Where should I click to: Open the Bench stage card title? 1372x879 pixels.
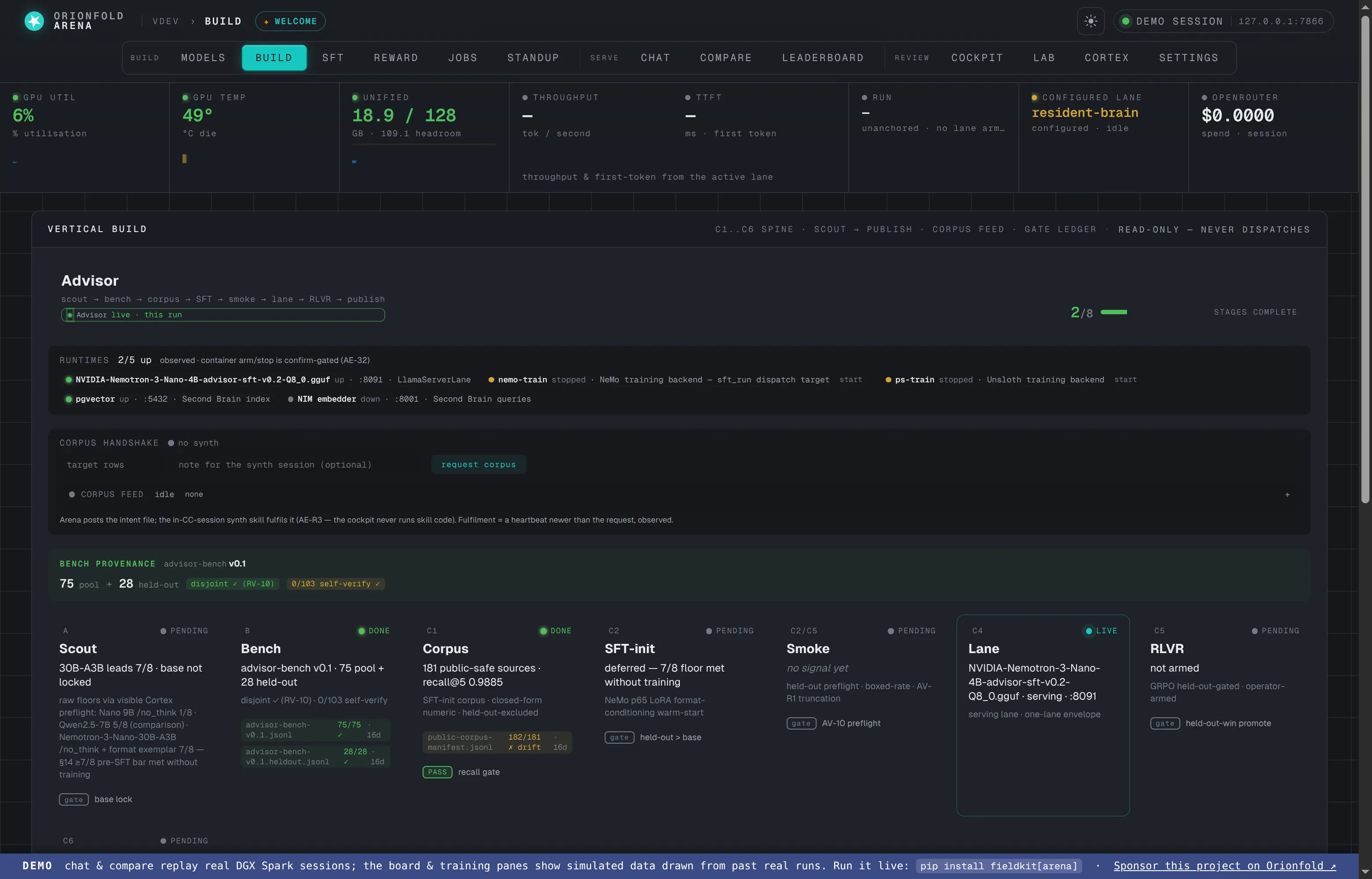pyautogui.click(x=261, y=648)
